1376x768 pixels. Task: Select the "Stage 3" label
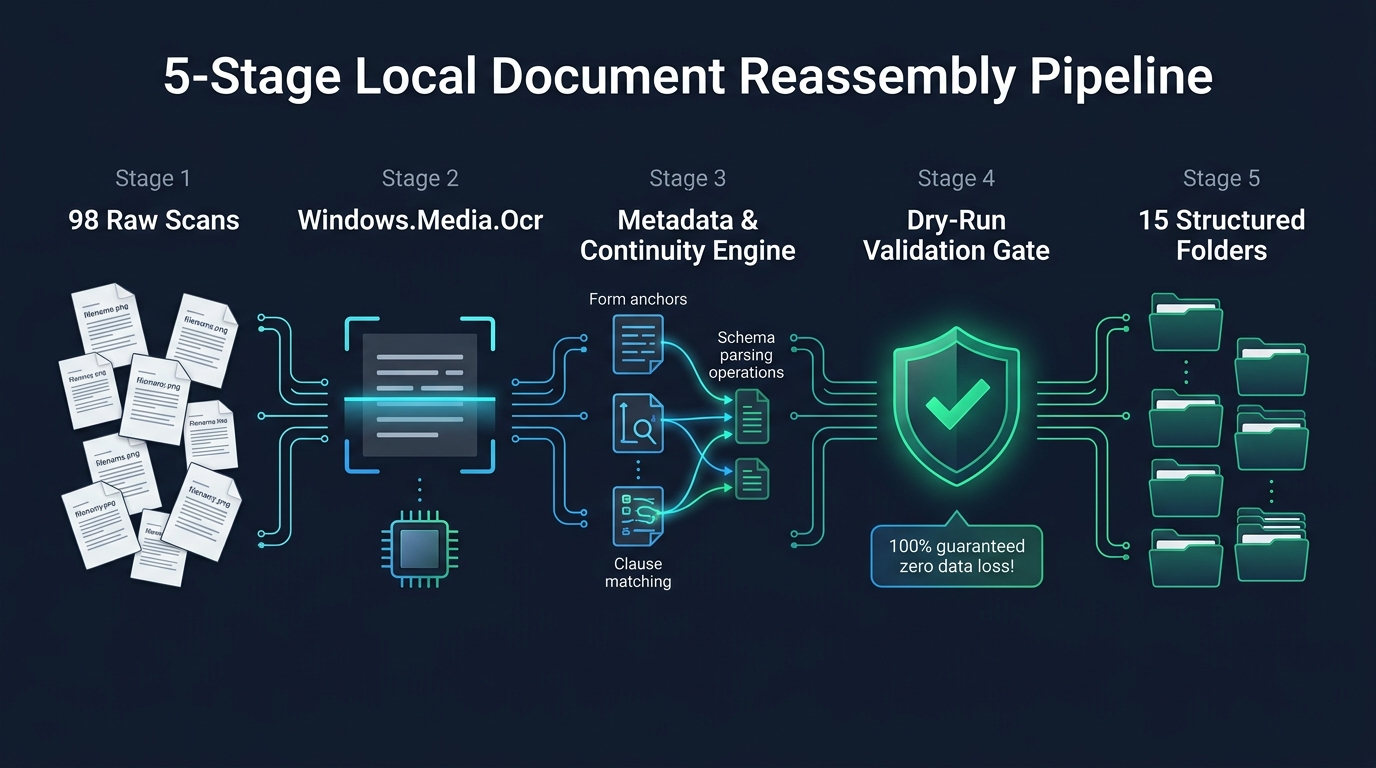coord(687,179)
